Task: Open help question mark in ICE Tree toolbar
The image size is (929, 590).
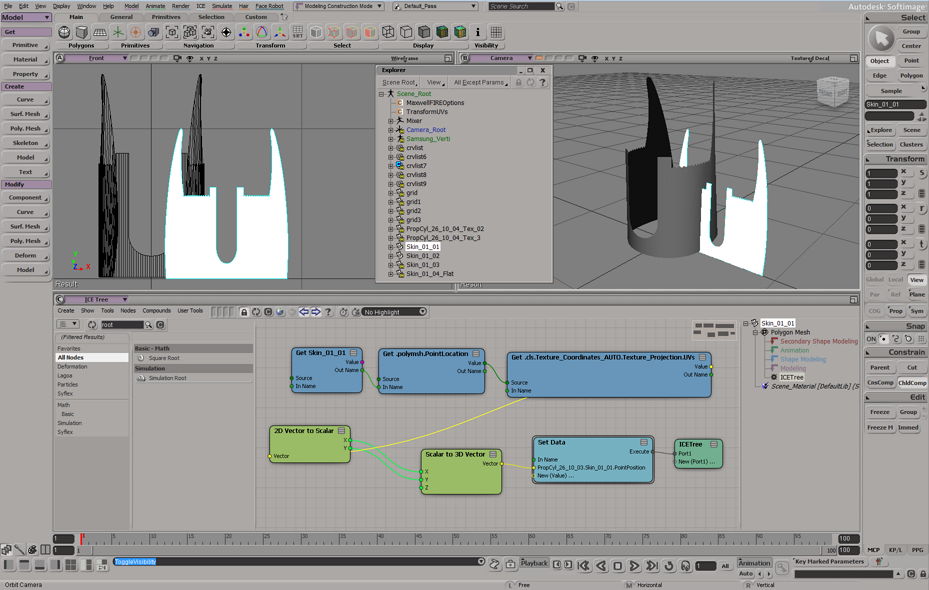Action: [328, 312]
